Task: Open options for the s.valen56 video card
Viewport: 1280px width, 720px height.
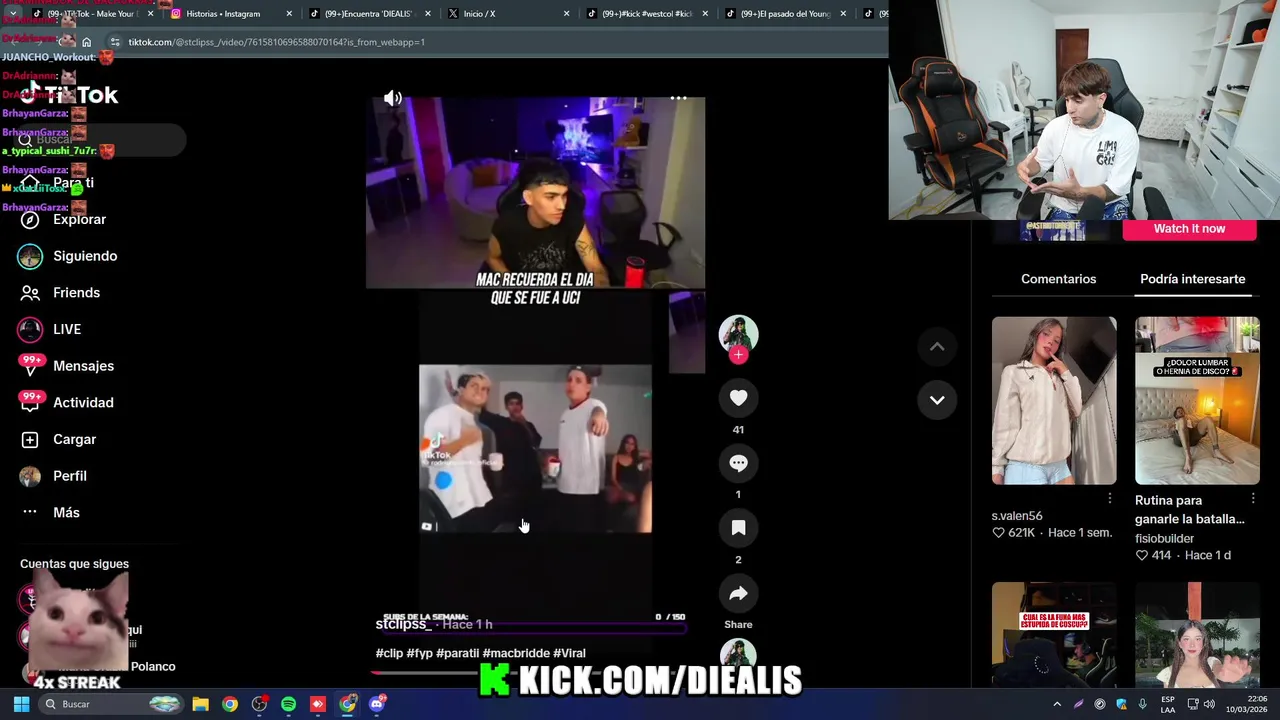Action: [1109, 498]
